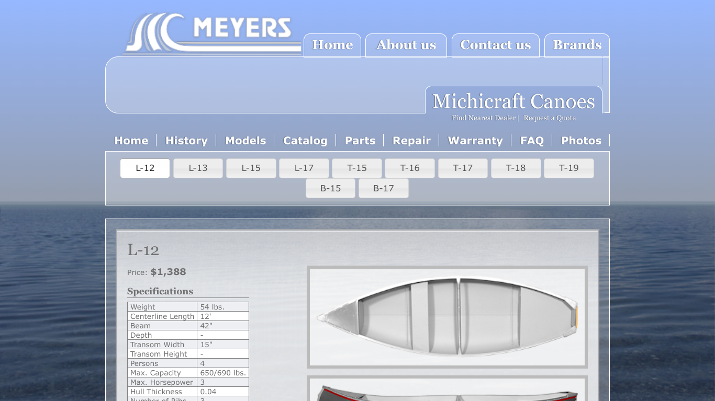The width and height of the screenshot is (715, 401).
Task: Click the Meyers logo
Action: pyautogui.click(x=213, y=32)
